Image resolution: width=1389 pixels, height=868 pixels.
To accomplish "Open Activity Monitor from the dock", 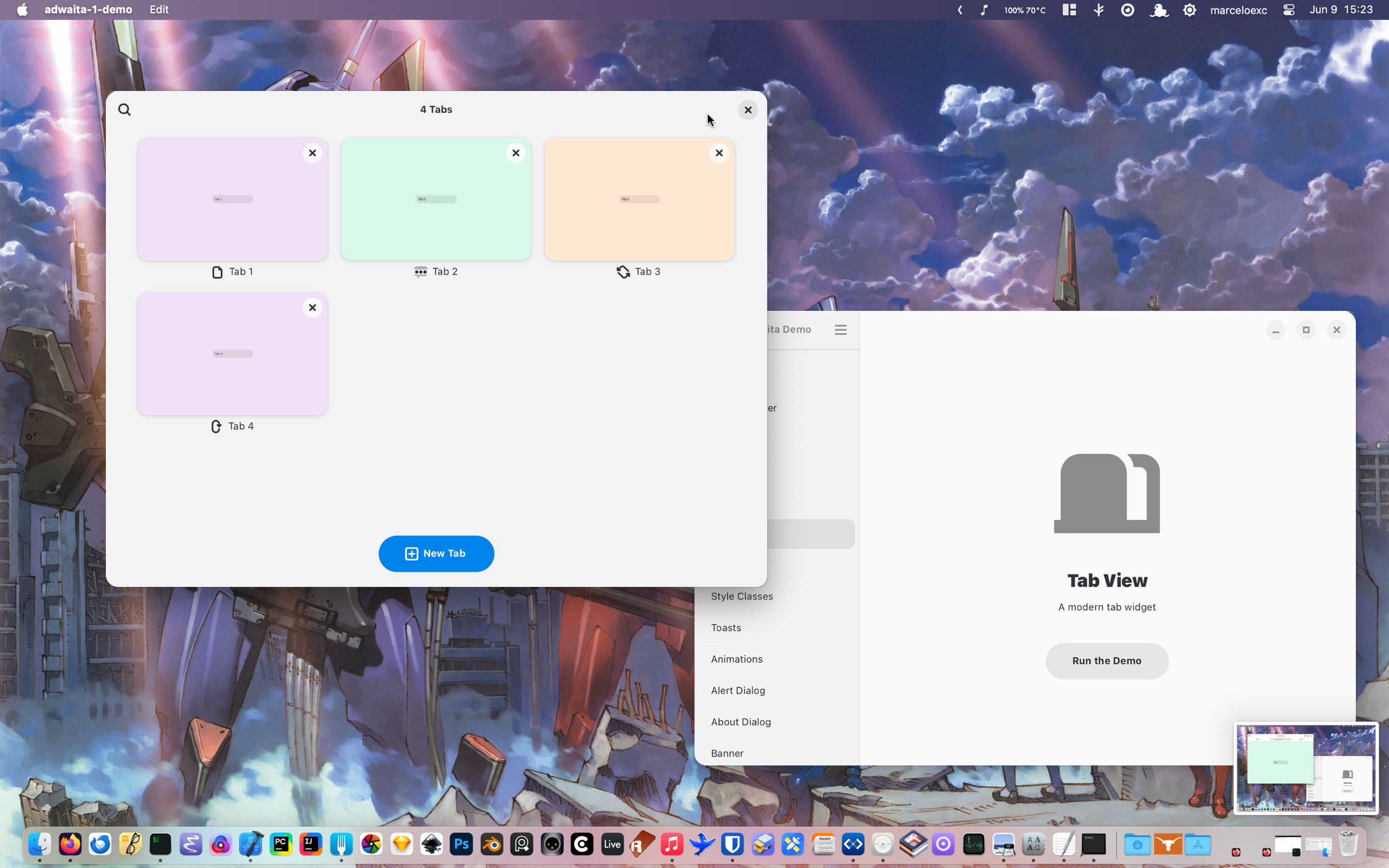I will click(x=974, y=844).
